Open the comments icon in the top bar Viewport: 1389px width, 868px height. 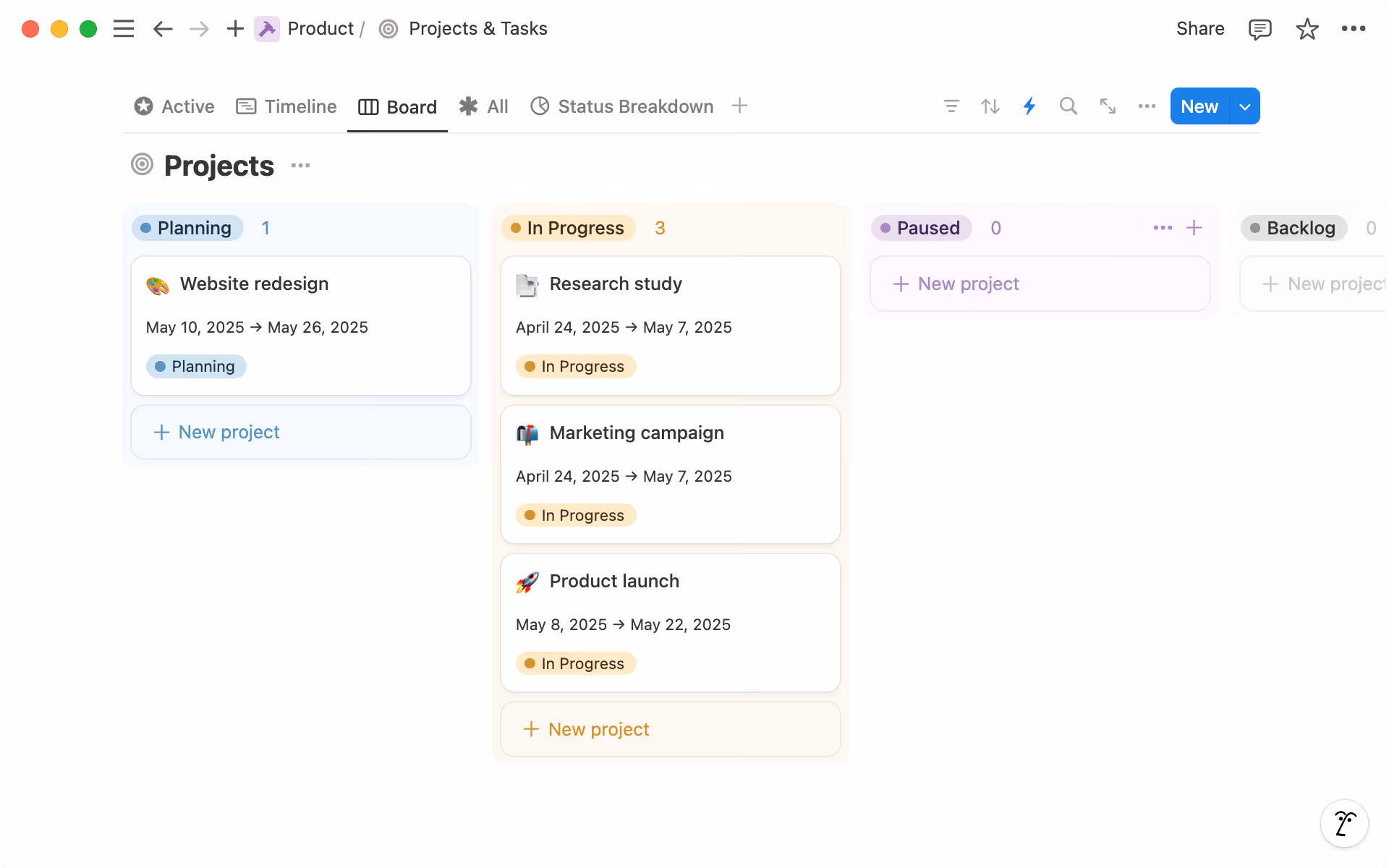pos(1260,29)
